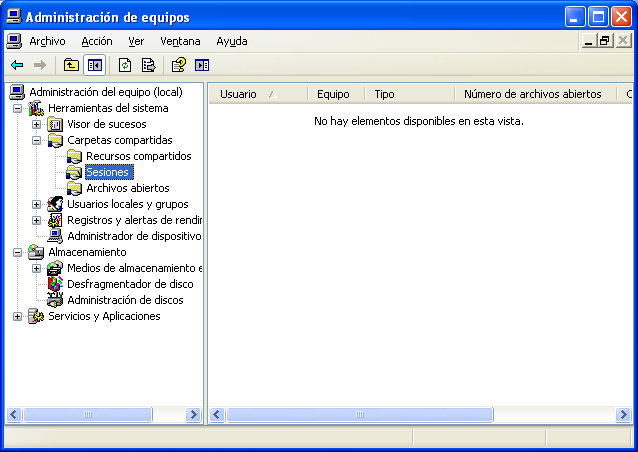Select Recursos compartidos in the tree

point(138,156)
